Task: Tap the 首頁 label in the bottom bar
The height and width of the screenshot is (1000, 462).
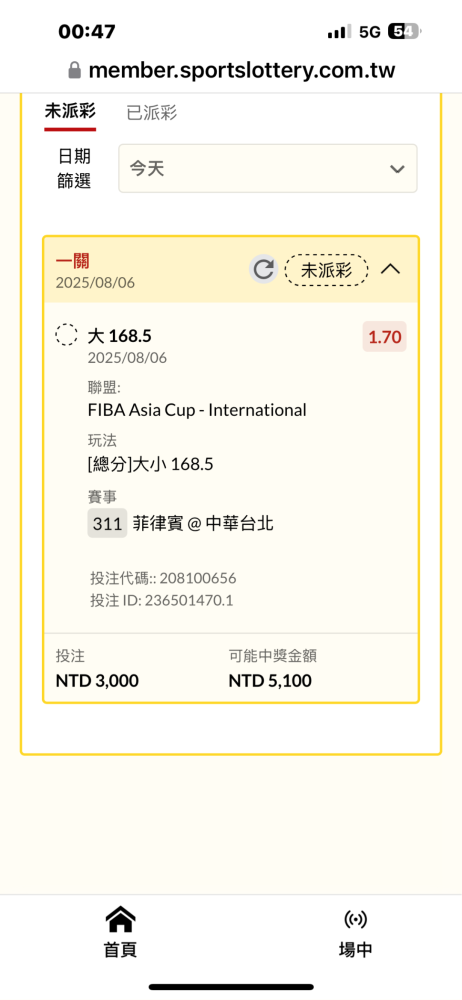Action: point(120,950)
